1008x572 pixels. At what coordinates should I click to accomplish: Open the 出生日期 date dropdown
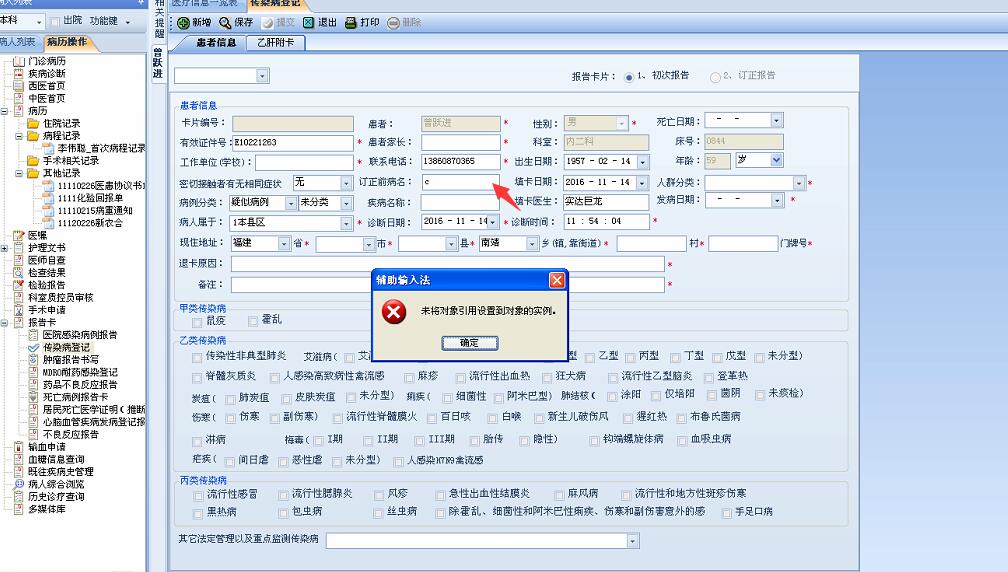pyautogui.click(x=642, y=162)
